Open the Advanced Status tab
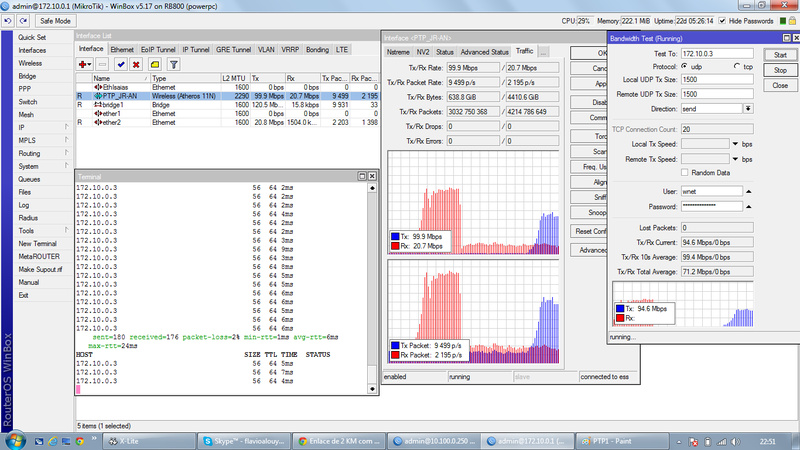The width and height of the screenshot is (800, 450). click(485, 51)
